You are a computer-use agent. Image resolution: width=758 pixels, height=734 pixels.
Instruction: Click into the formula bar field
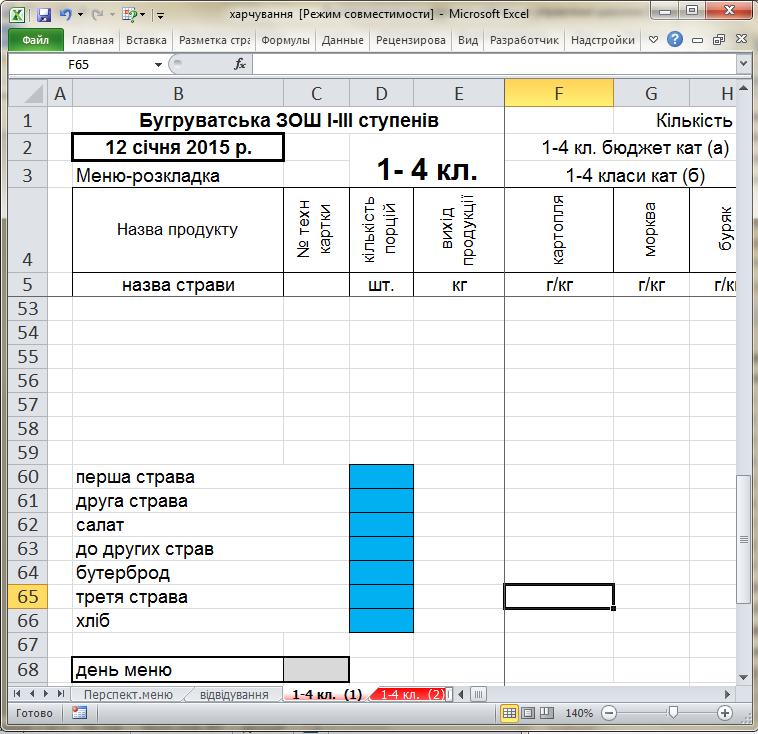[493, 64]
